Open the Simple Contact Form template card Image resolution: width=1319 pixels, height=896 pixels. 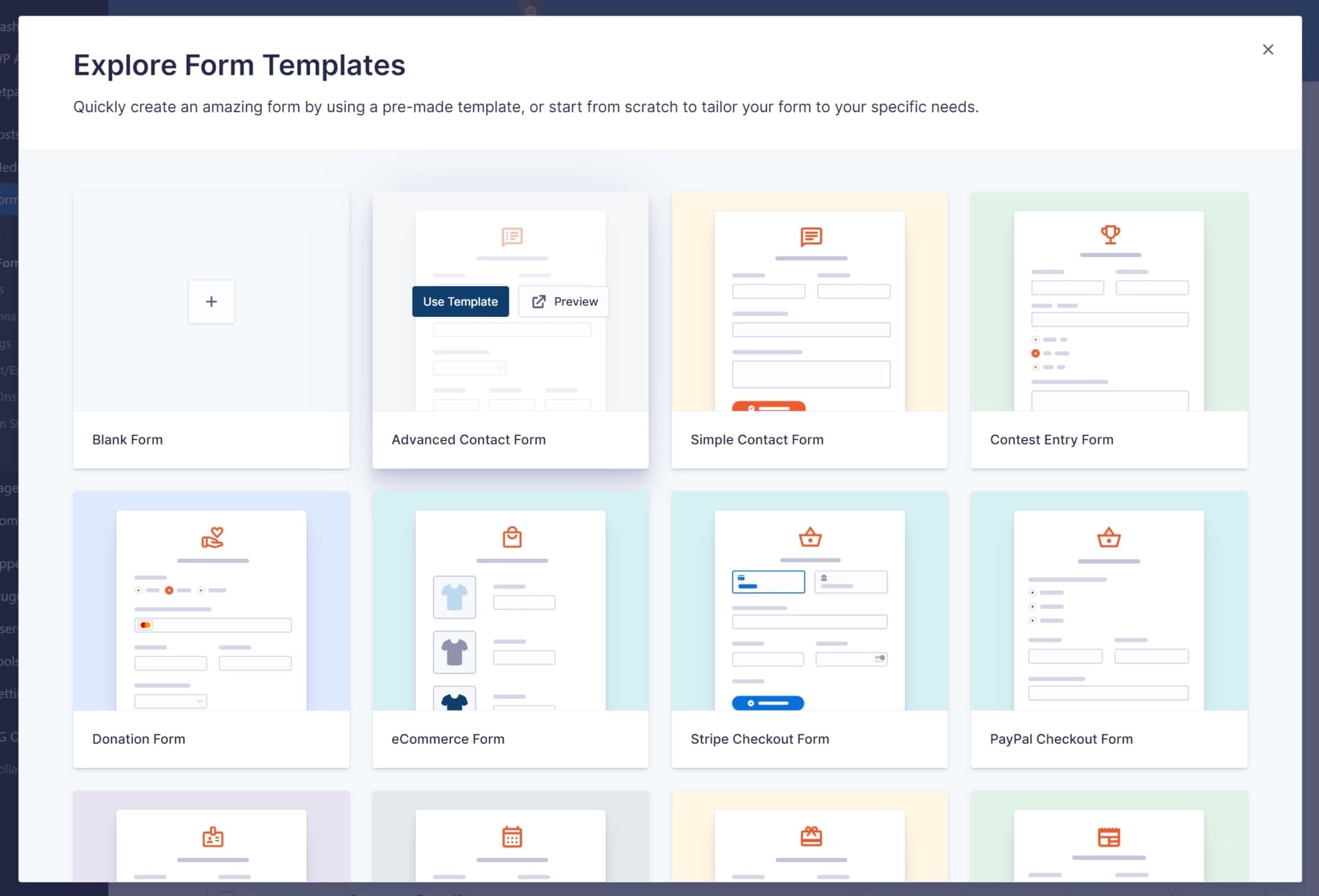tap(810, 329)
